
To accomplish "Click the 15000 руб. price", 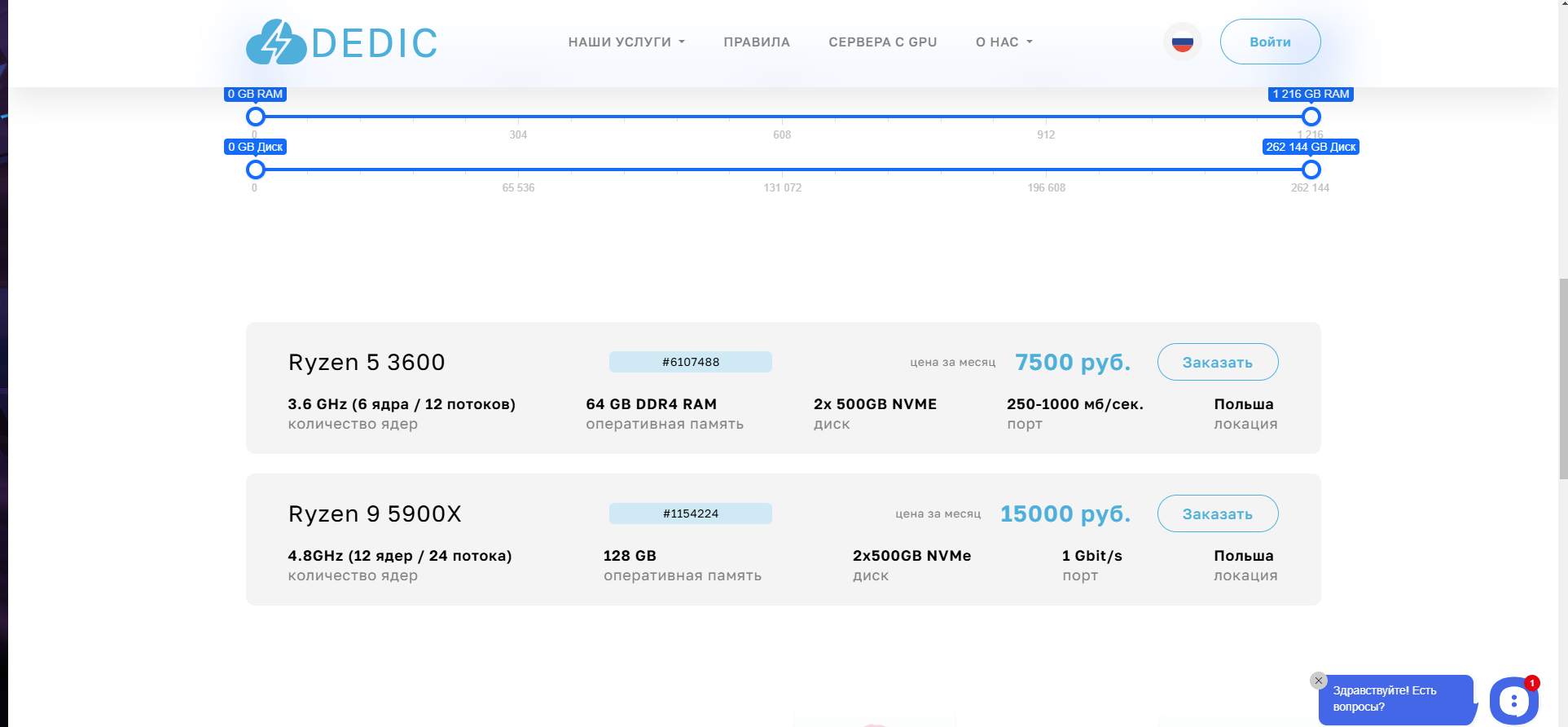I will pos(1065,513).
